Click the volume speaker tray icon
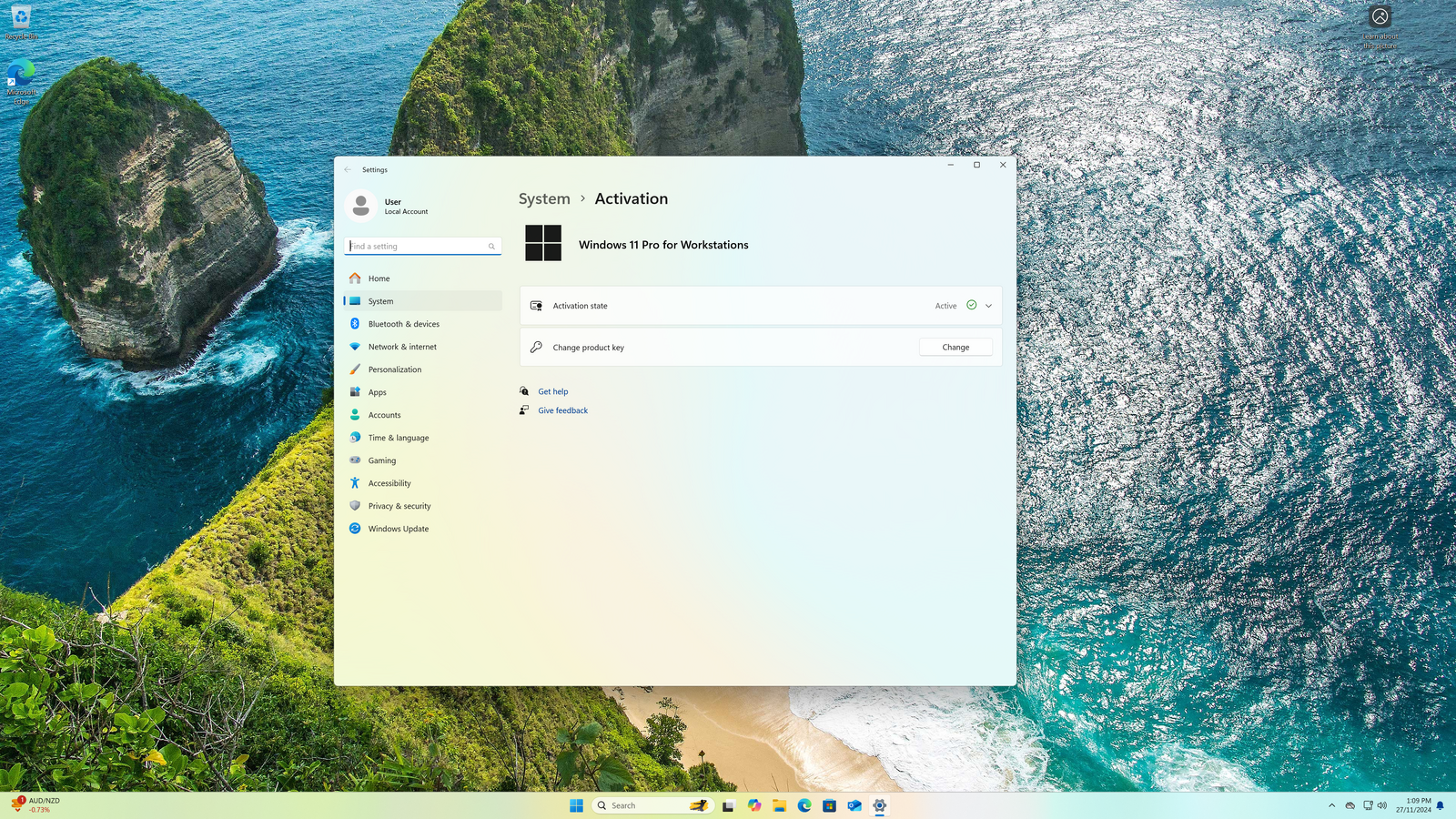The height and width of the screenshot is (819, 1456). pos(1382,805)
